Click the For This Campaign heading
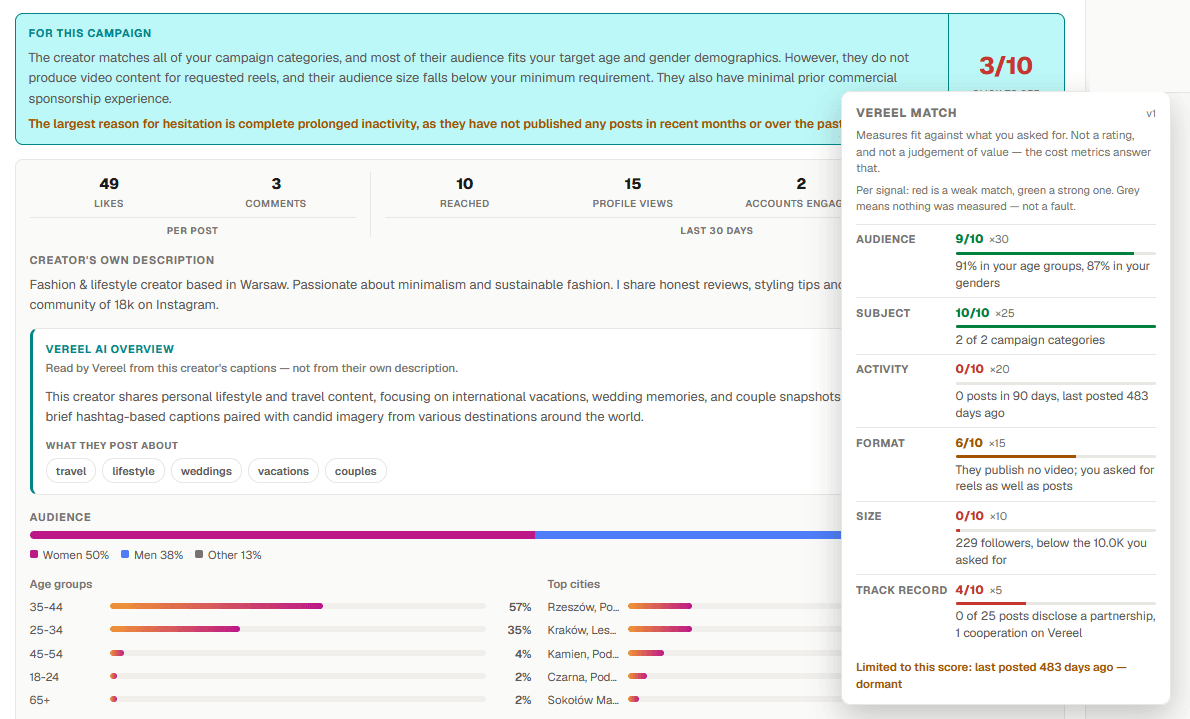The height and width of the screenshot is (719, 1190). (x=90, y=33)
